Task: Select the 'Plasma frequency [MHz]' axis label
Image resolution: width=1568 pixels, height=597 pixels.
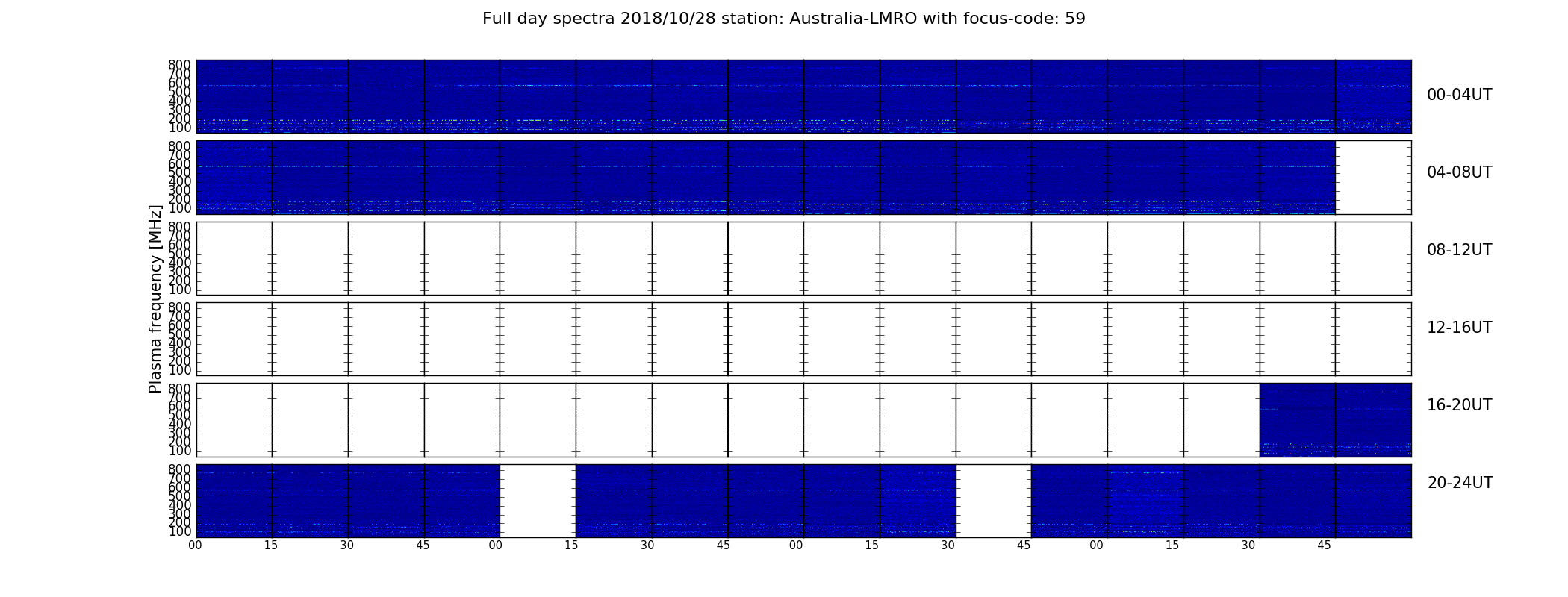Action: click(x=155, y=298)
